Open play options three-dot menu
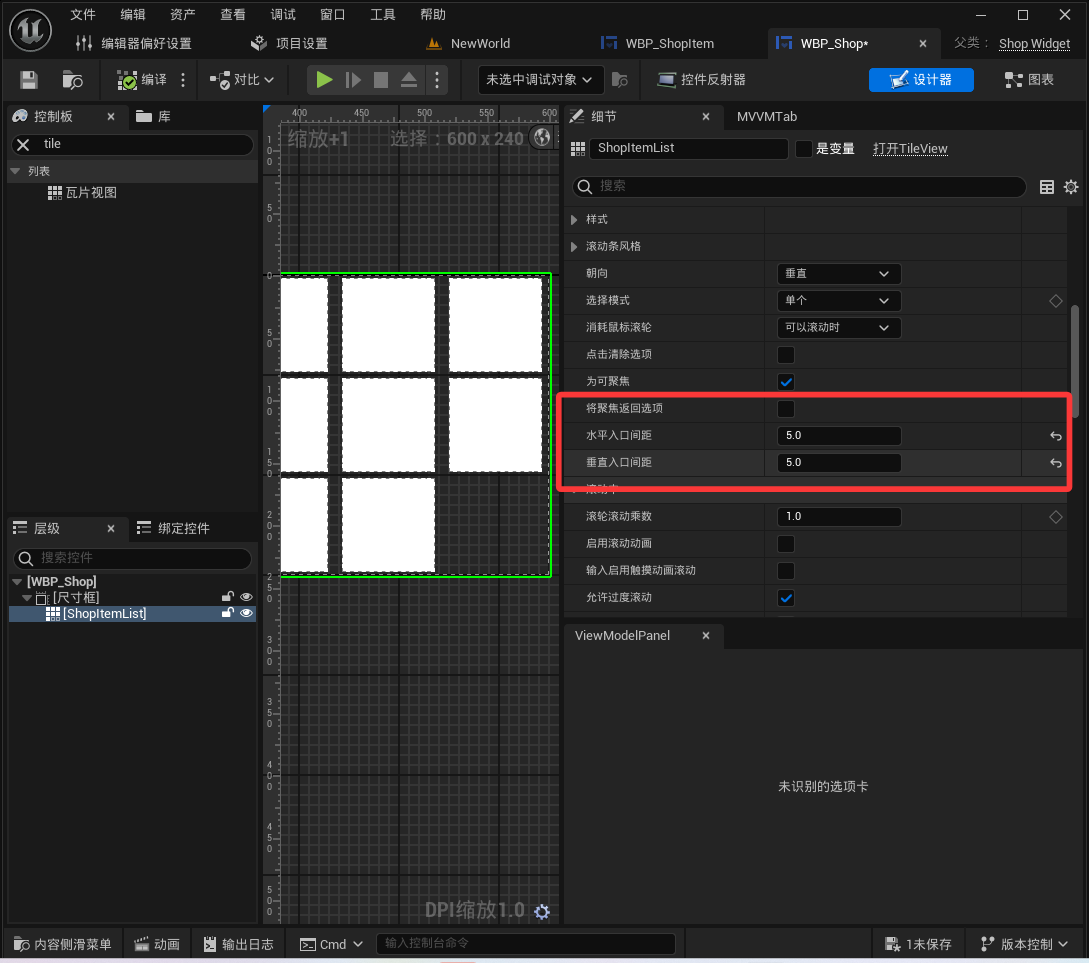Viewport: 1089px width, 963px height. click(437, 80)
